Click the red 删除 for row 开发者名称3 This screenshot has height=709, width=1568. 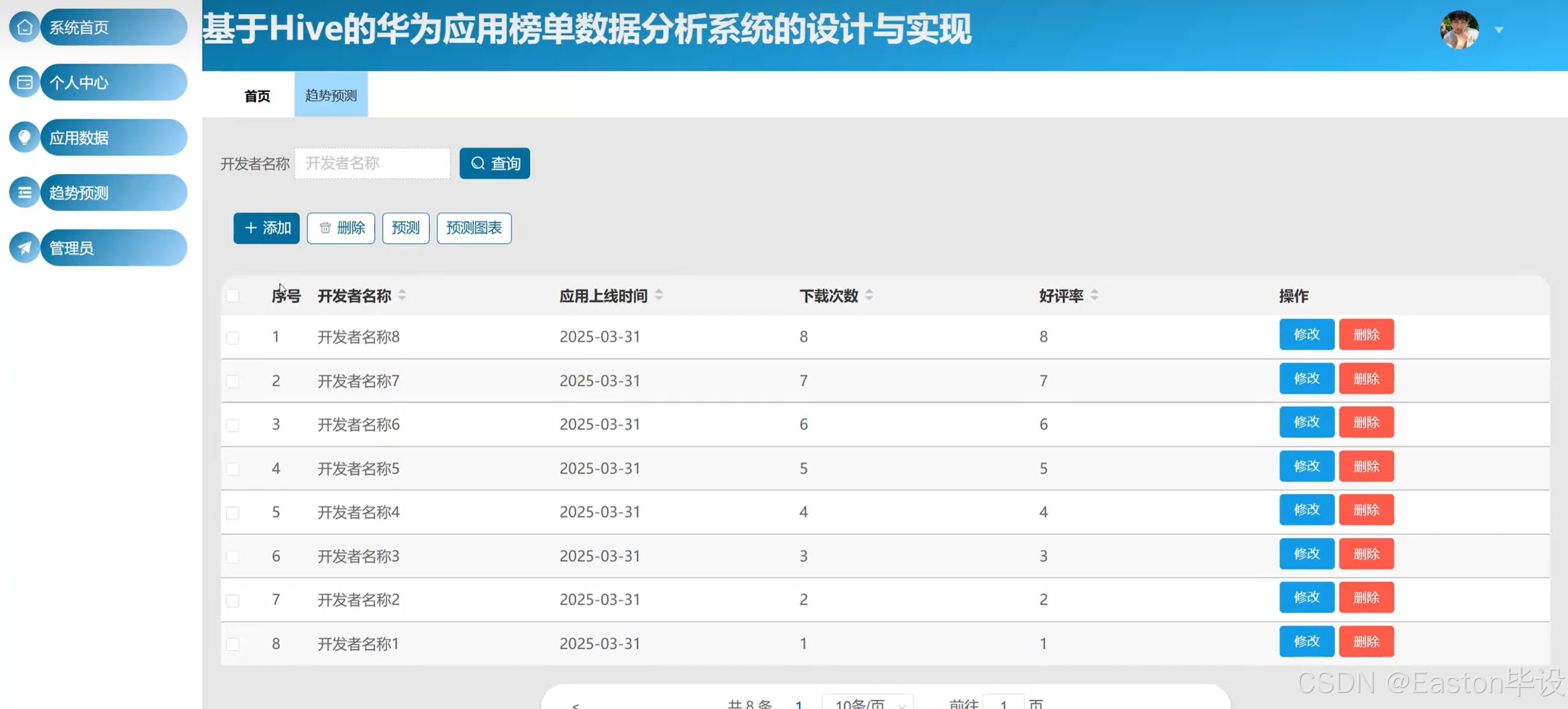point(1366,554)
